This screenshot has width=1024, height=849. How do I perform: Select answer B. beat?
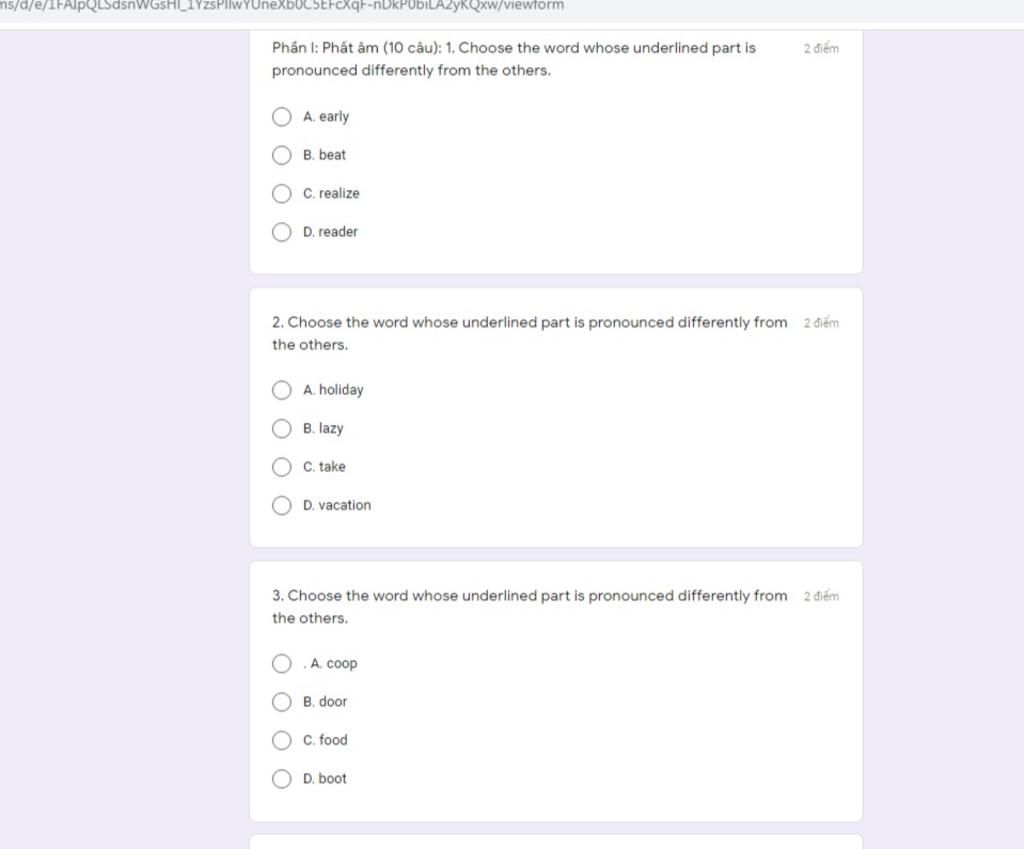tap(281, 155)
